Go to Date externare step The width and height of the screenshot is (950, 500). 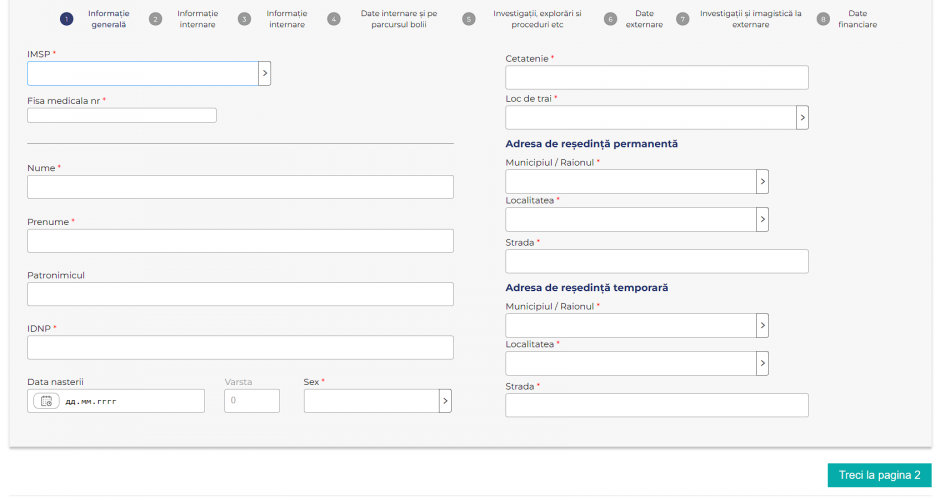click(x=644, y=19)
